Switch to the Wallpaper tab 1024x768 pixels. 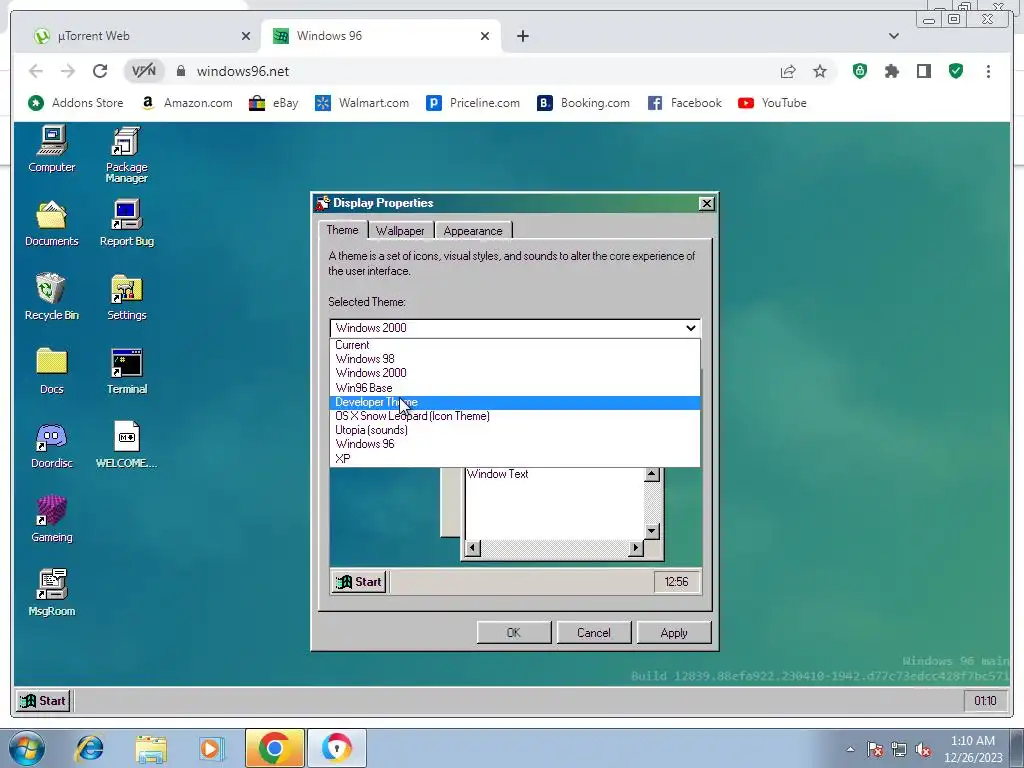(400, 231)
